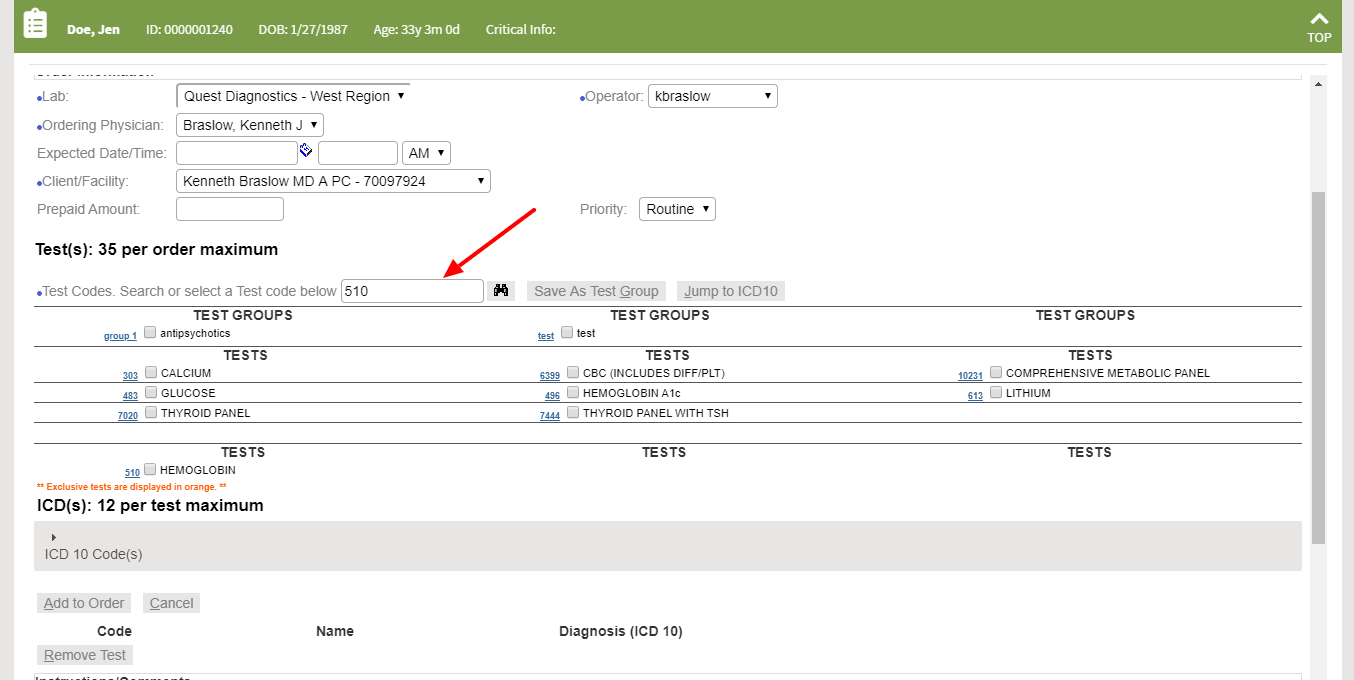Check CBC (INCLUDES DIFF/PLT)
The image size is (1354, 680).
click(x=573, y=372)
